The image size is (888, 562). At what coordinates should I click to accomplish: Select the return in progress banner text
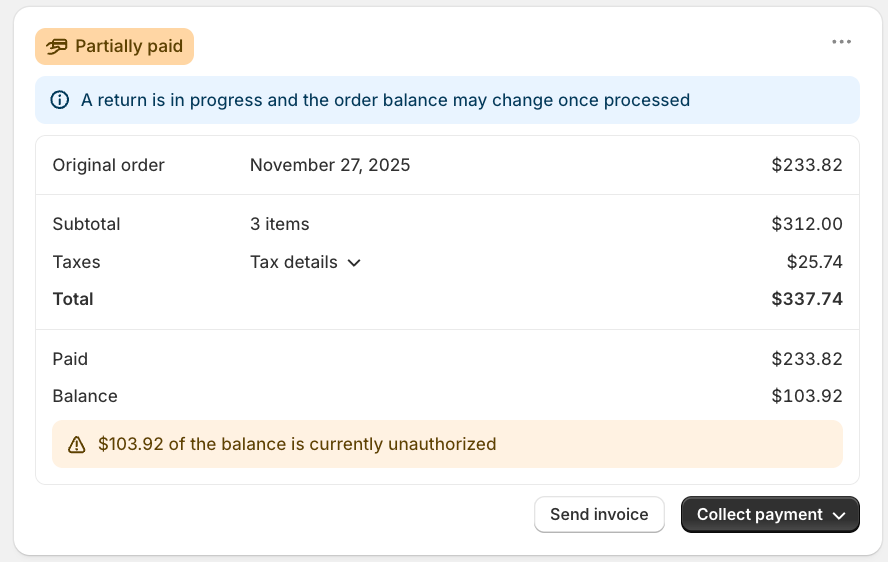pos(385,100)
